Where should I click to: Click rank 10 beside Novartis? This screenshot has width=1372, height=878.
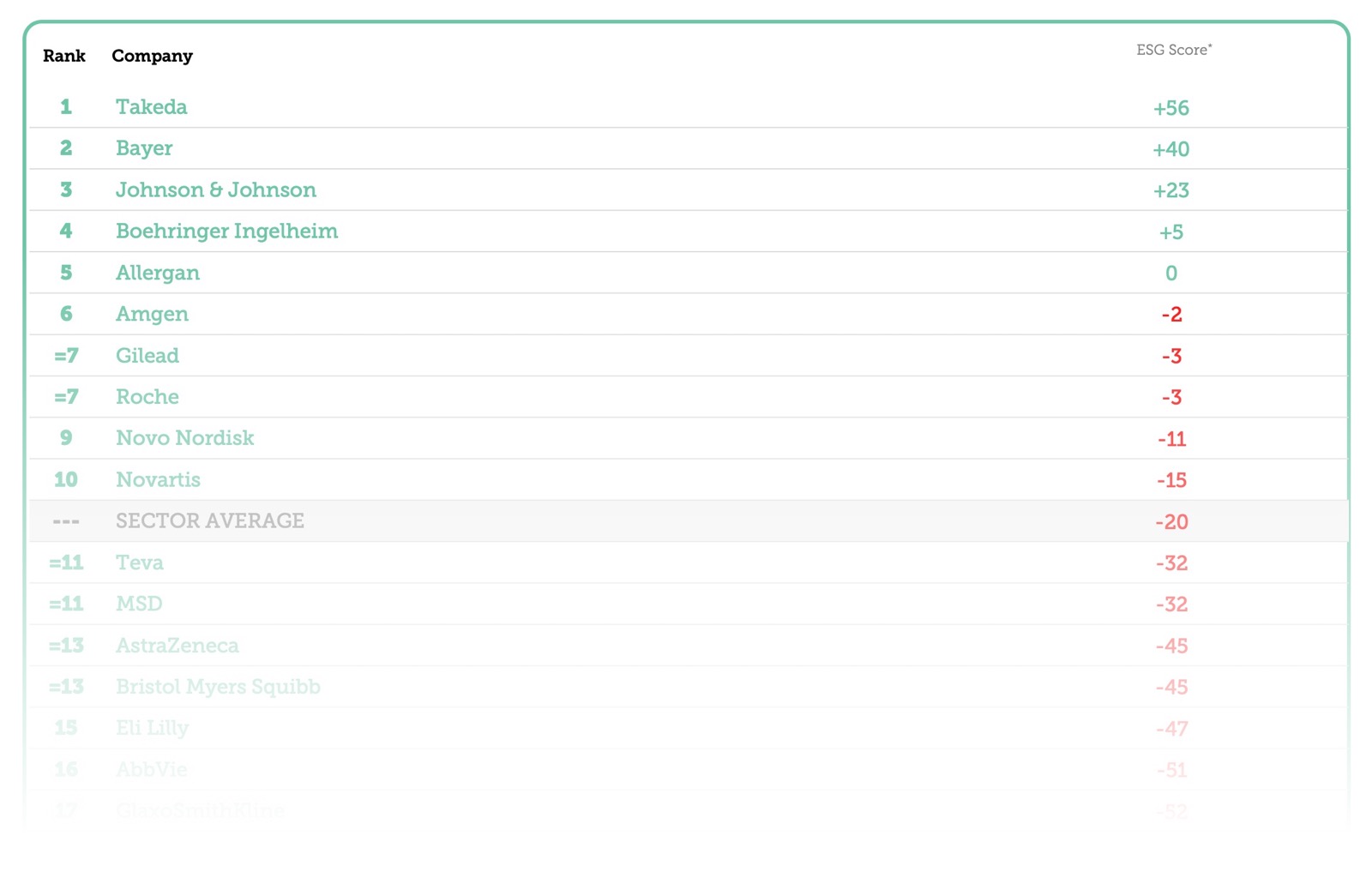65,479
